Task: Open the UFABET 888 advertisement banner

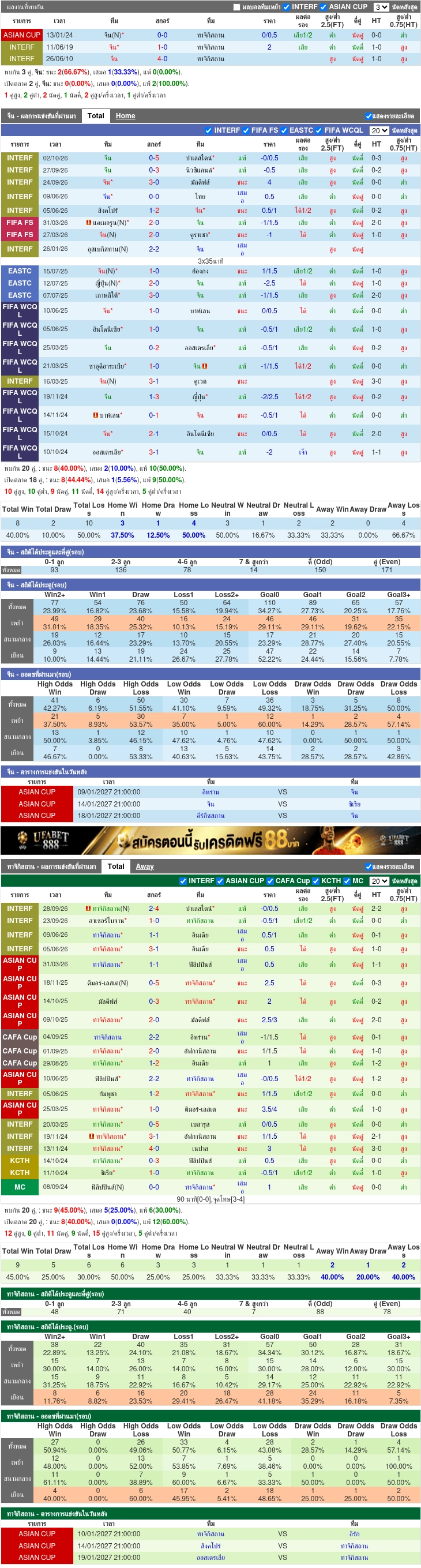Action: click(210, 841)
